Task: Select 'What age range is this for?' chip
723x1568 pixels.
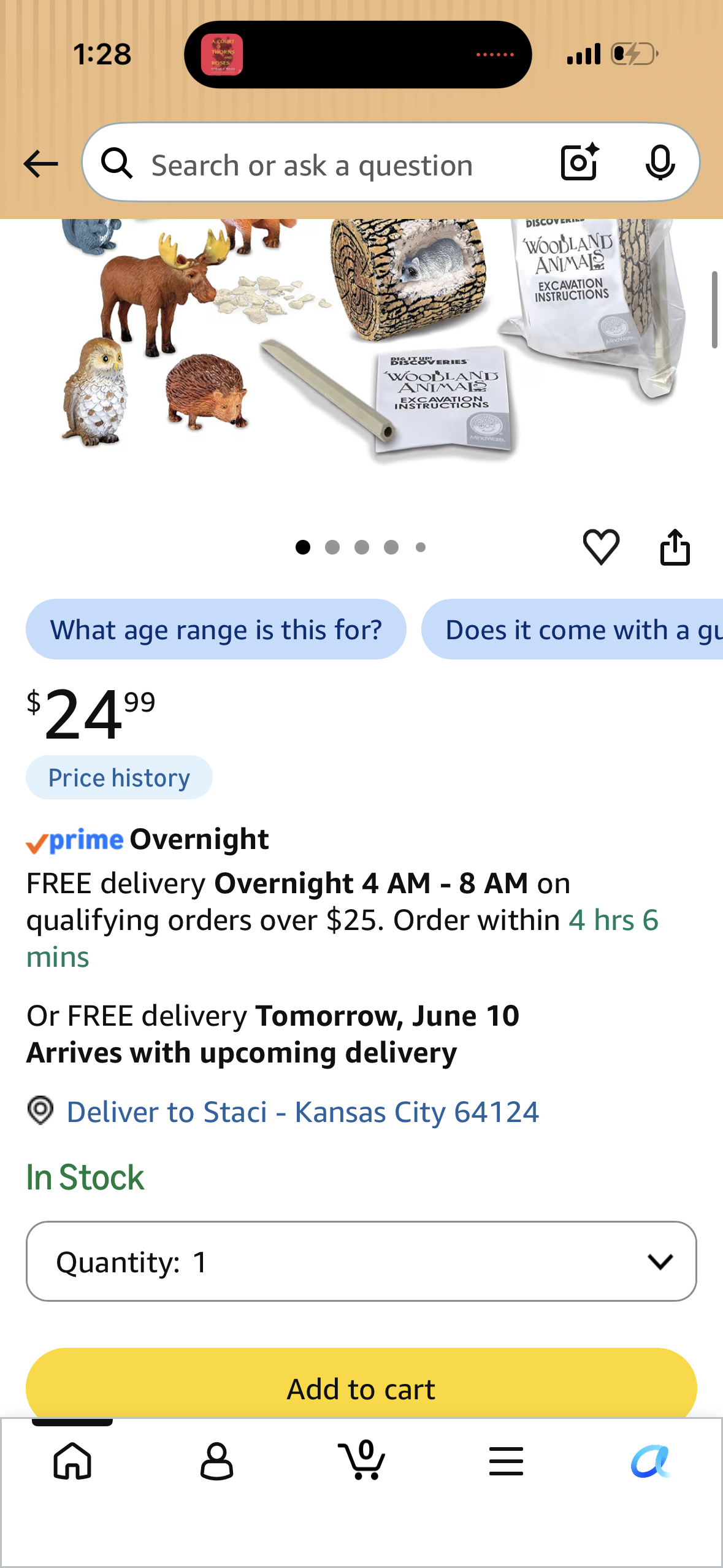Action: (216, 629)
